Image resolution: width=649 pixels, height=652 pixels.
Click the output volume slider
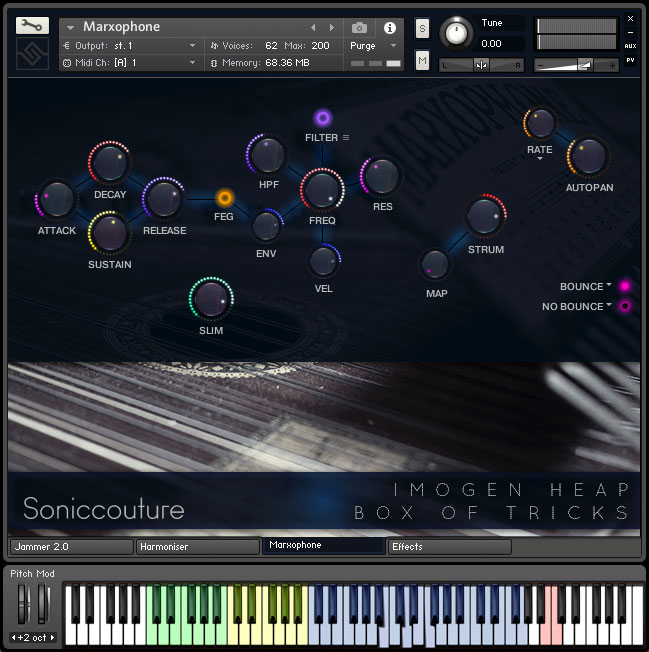577,65
